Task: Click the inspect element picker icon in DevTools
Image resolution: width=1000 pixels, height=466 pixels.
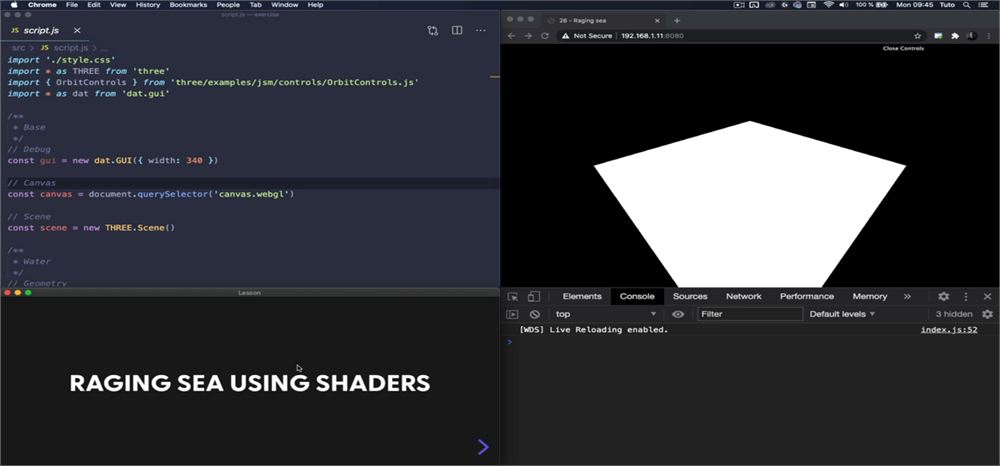Action: [513, 296]
